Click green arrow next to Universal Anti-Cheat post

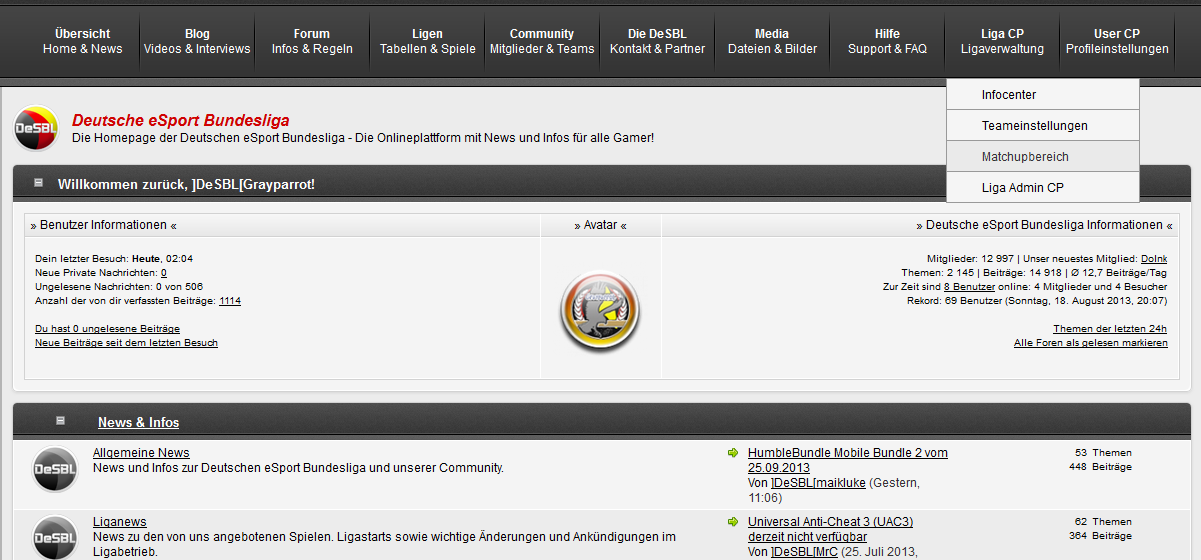point(733,522)
